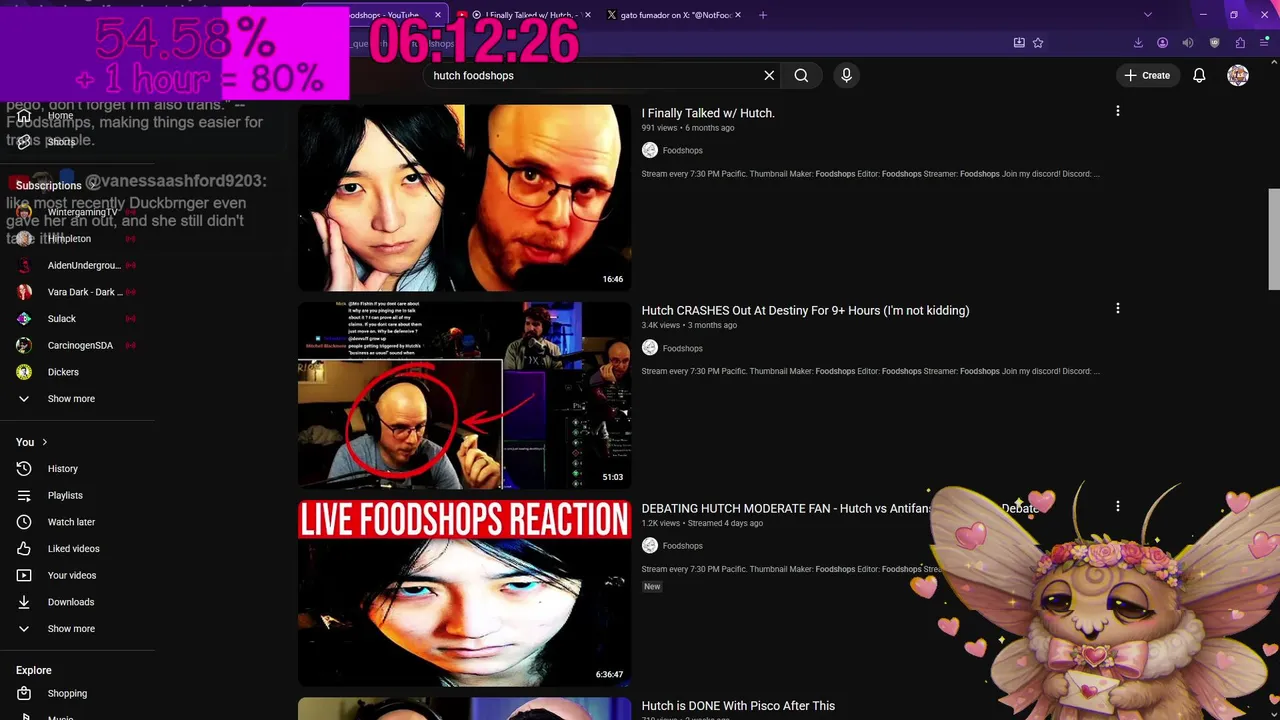Viewport: 1280px width, 720px height.
Task: Play the 16:46 thumbnail with two faces
Action: point(465,198)
